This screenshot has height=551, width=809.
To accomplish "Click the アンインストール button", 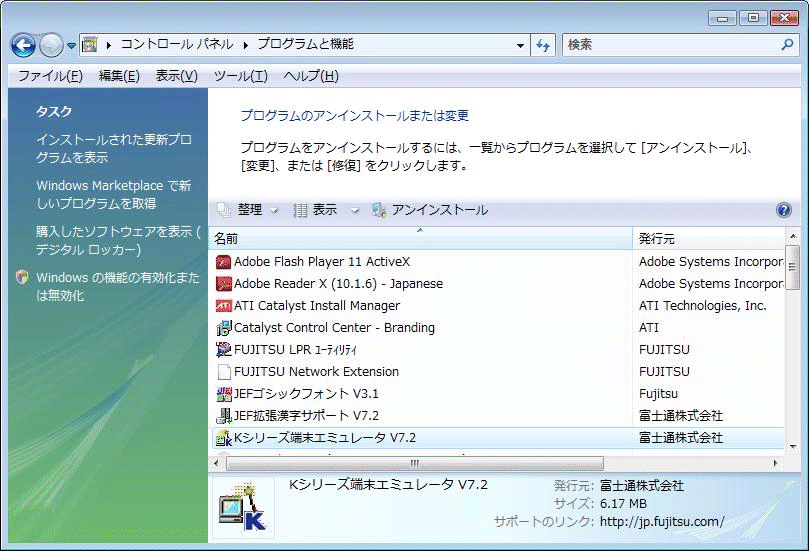I will pyautogui.click(x=431, y=210).
